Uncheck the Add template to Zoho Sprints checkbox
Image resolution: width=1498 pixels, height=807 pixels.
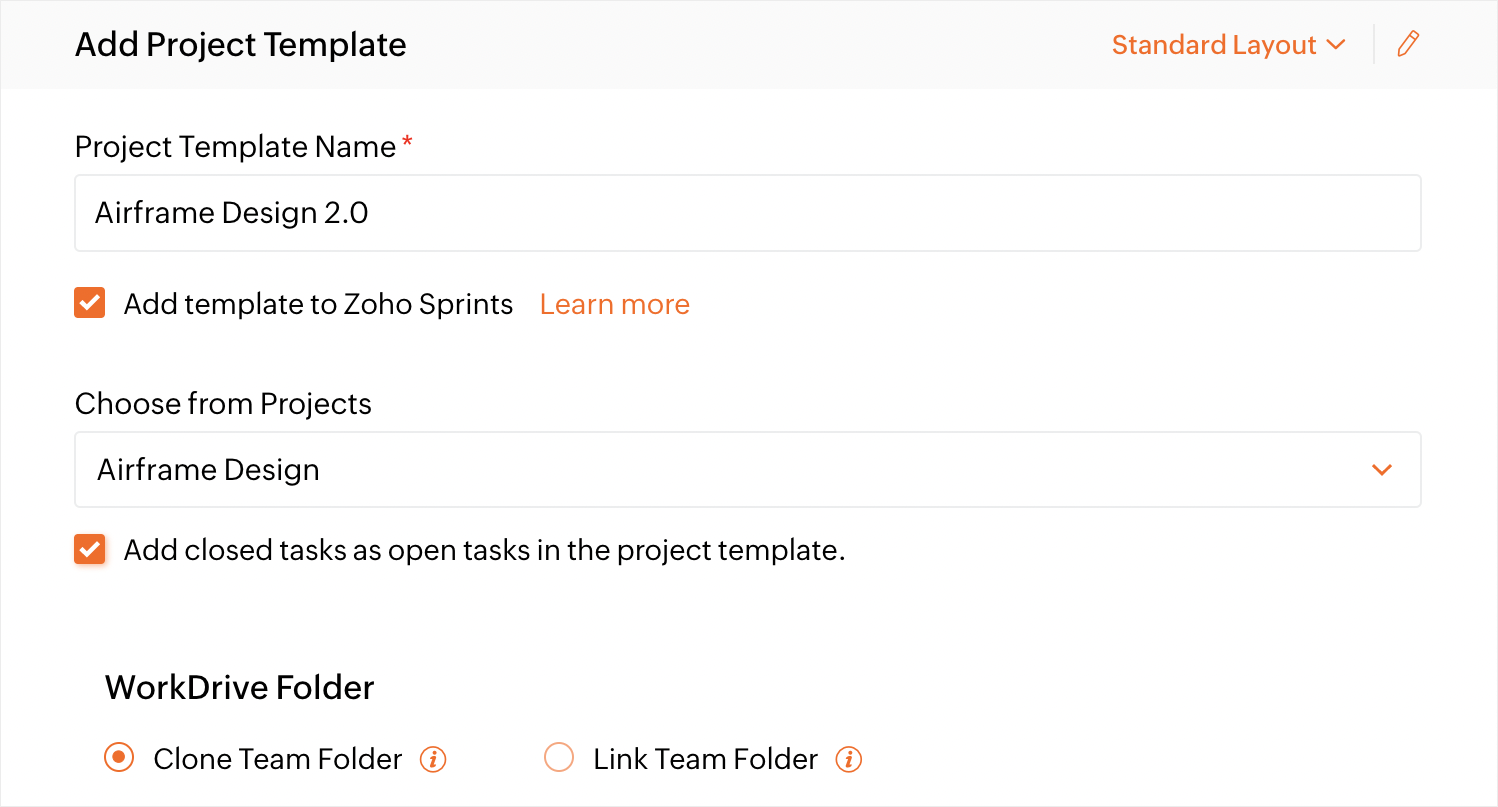click(x=90, y=303)
